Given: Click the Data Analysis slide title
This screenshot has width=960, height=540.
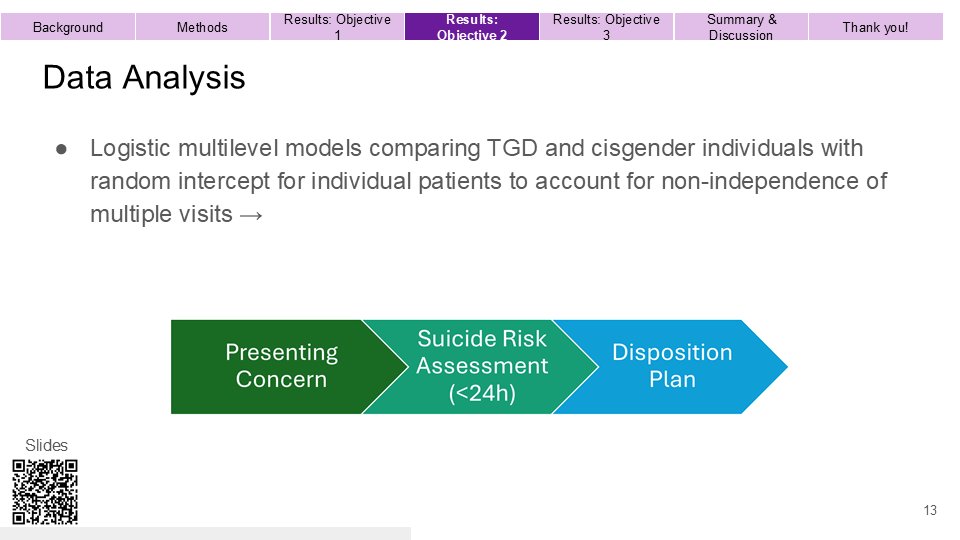Looking at the screenshot, I should [x=144, y=78].
